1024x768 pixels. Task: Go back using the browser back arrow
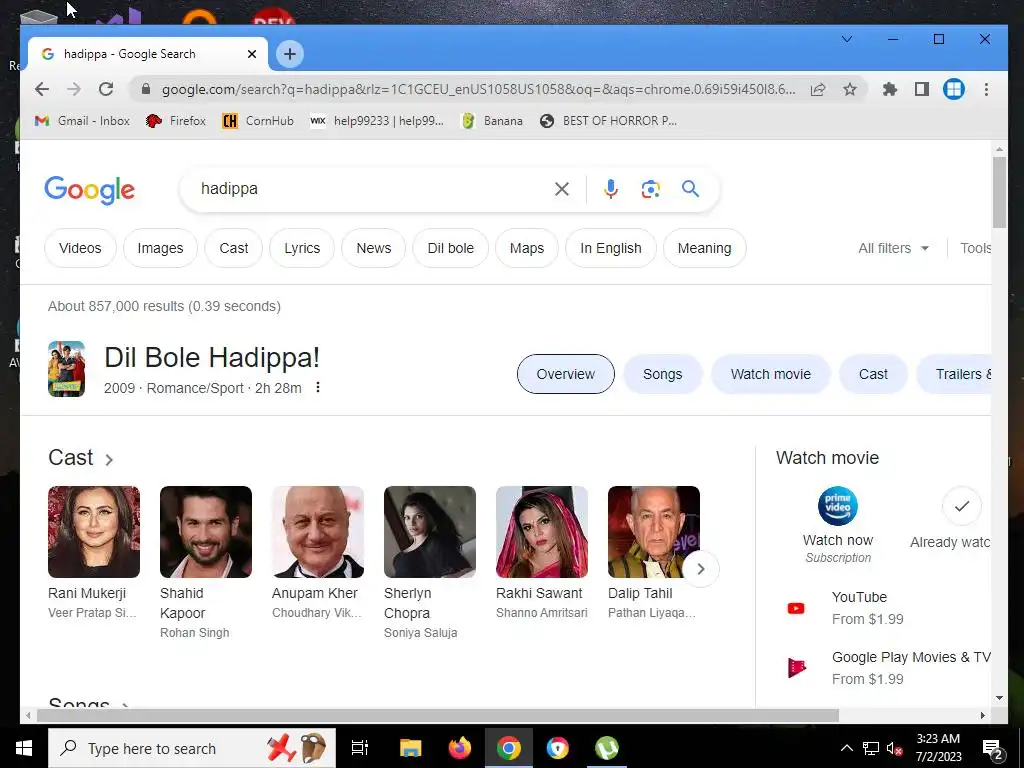click(x=42, y=89)
